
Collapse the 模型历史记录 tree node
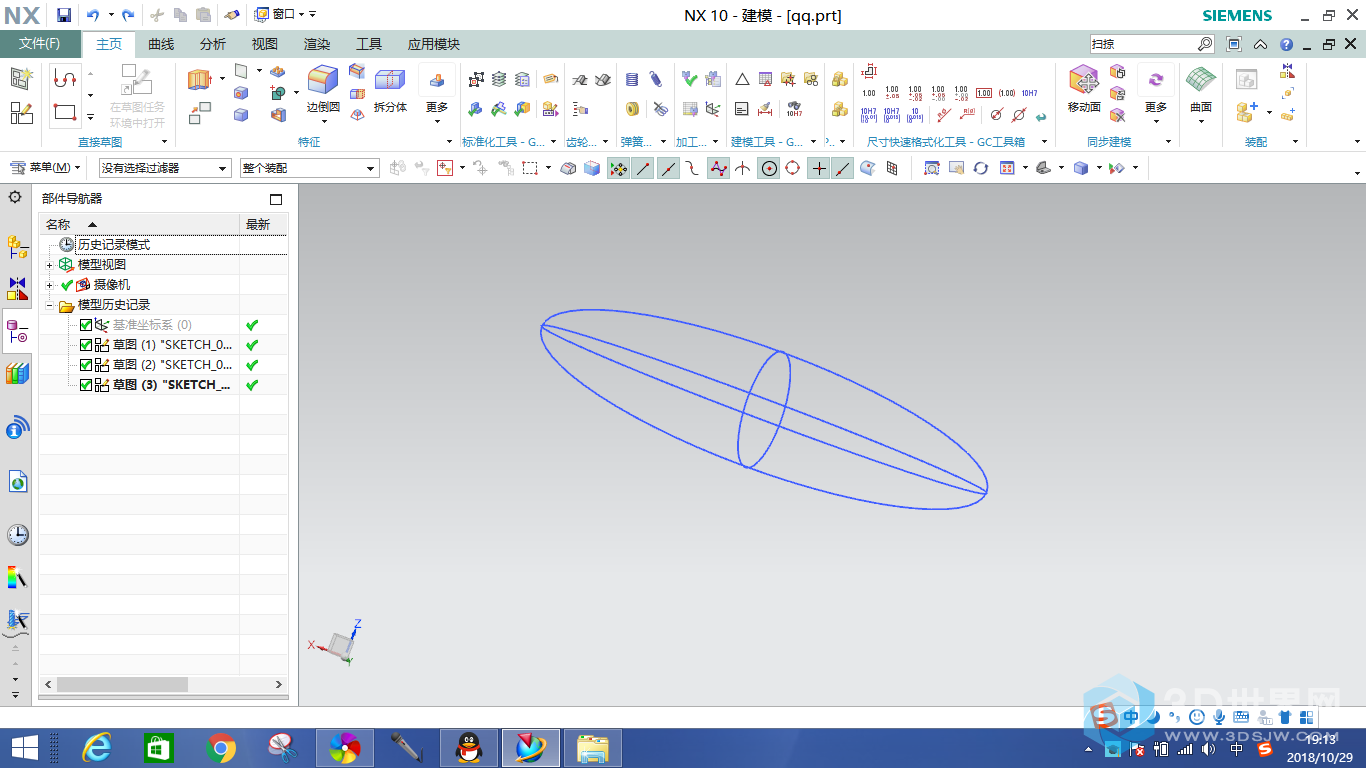[50, 305]
